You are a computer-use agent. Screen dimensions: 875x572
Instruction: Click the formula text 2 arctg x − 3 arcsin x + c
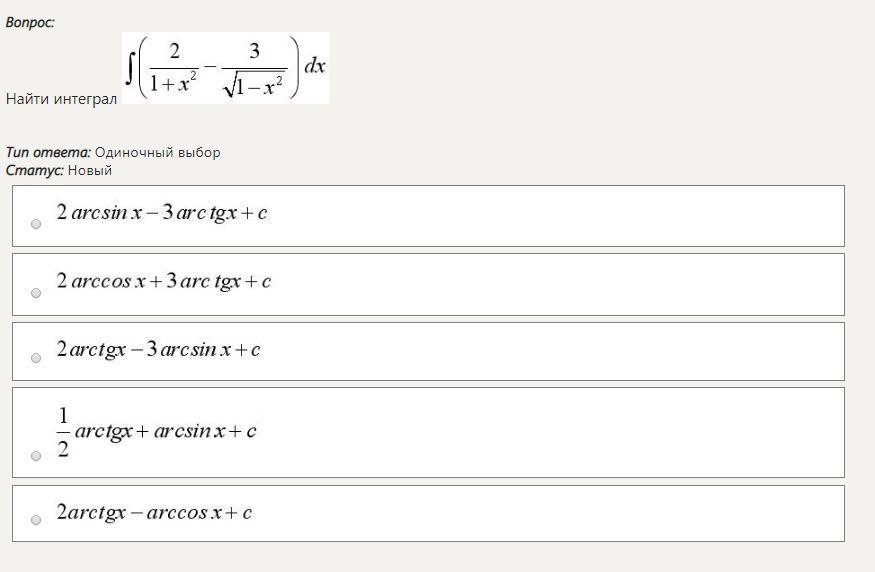point(159,349)
